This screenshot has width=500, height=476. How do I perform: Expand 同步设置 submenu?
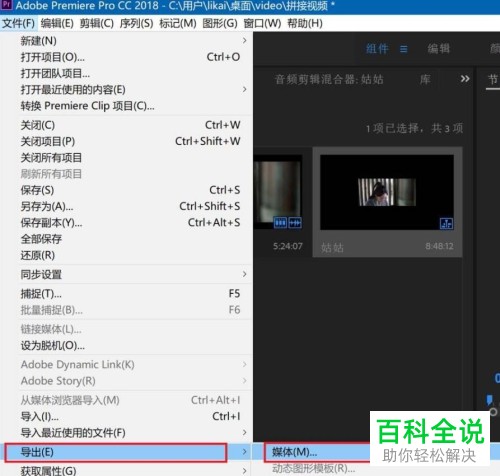tap(126, 274)
